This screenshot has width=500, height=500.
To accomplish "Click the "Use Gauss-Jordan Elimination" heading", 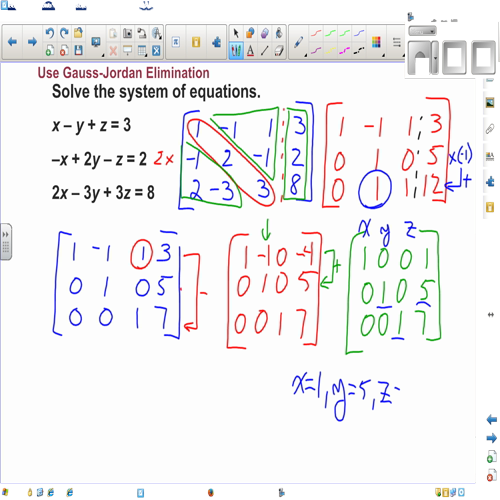I will click(x=123, y=73).
